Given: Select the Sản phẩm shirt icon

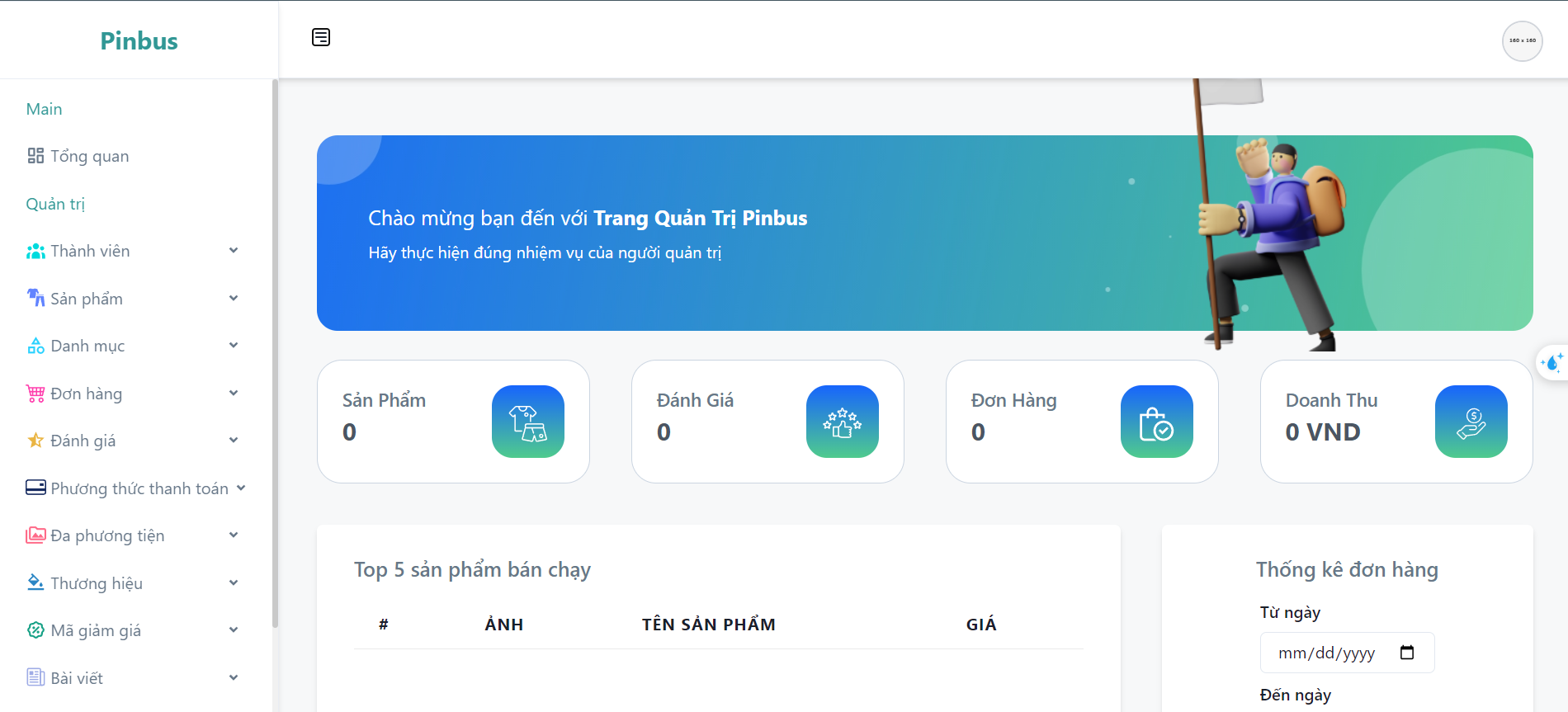Looking at the screenshot, I should click(x=35, y=298).
